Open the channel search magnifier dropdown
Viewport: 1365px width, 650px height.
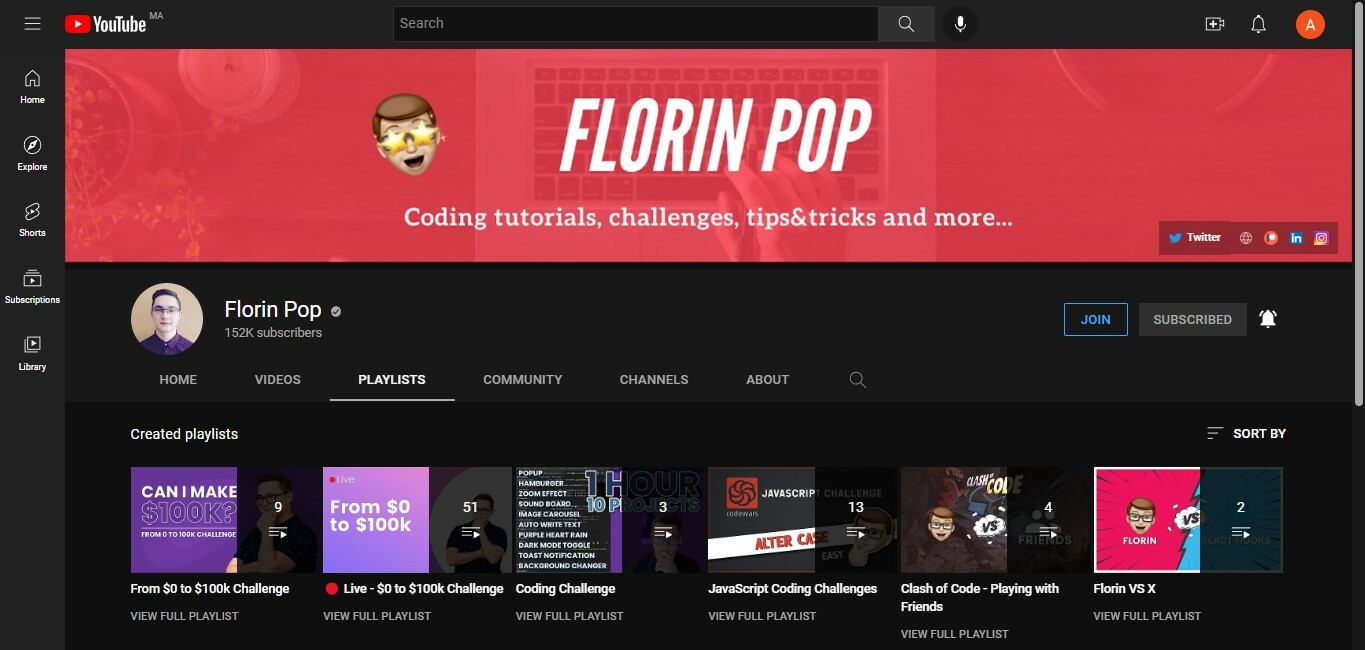point(857,379)
